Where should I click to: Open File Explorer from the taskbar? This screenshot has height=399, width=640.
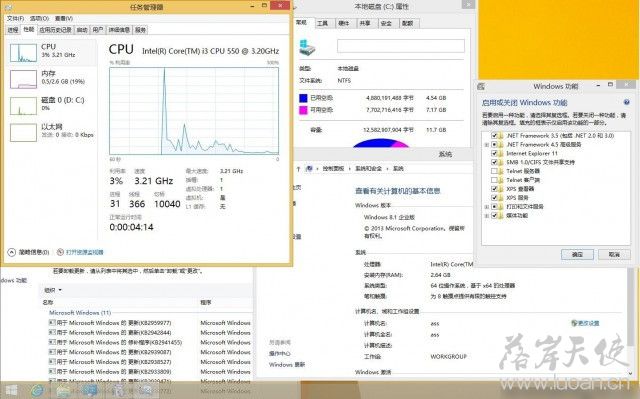pyautogui.click(x=63, y=390)
